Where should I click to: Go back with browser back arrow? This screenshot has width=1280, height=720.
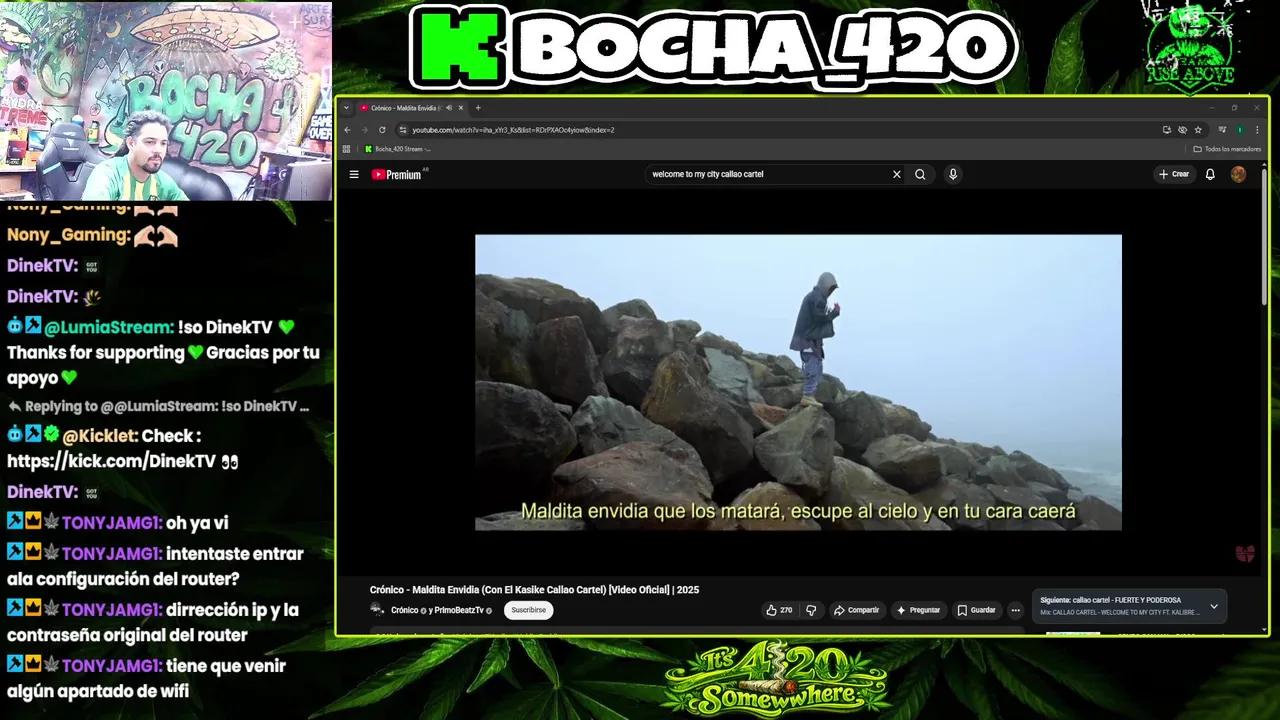coord(347,130)
